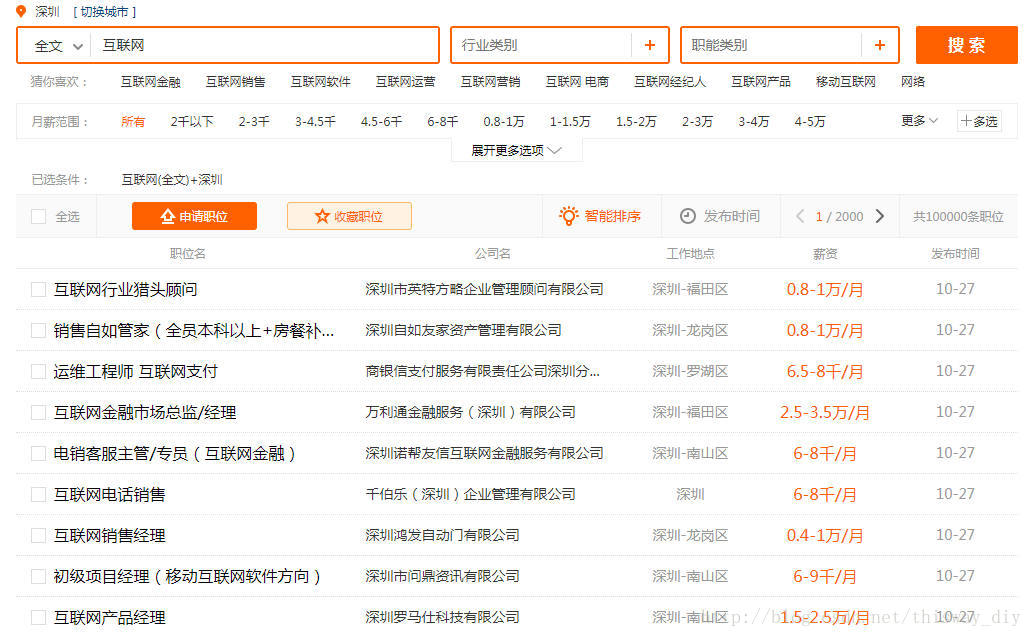Select salary range 2-3万
Image resolution: width=1032 pixels, height=637 pixels.
(697, 122)
